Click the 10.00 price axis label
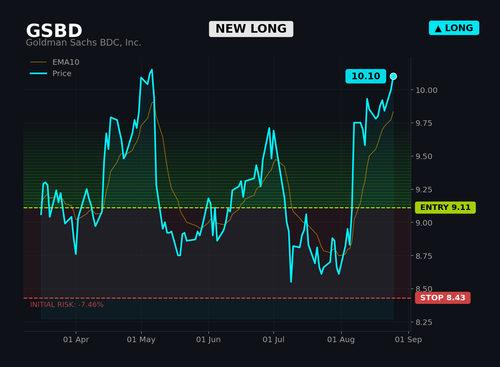Screen dimensions: 500x367 click(x=426, y=90)
